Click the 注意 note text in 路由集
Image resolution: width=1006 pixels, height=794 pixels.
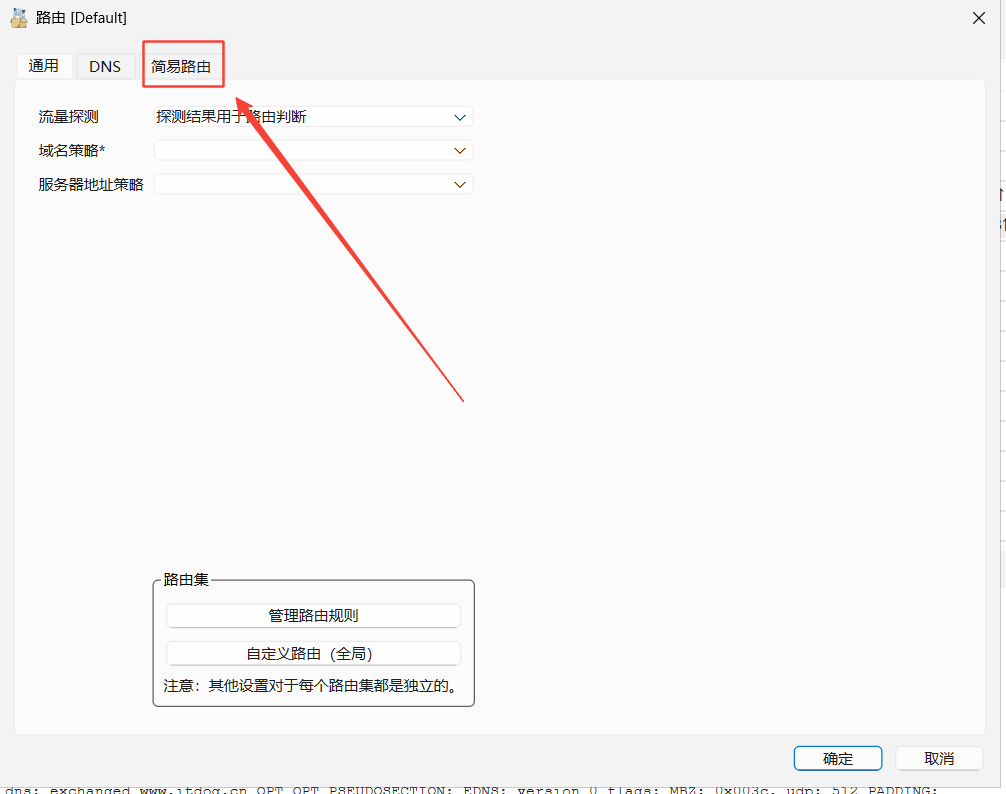point(310,686)
